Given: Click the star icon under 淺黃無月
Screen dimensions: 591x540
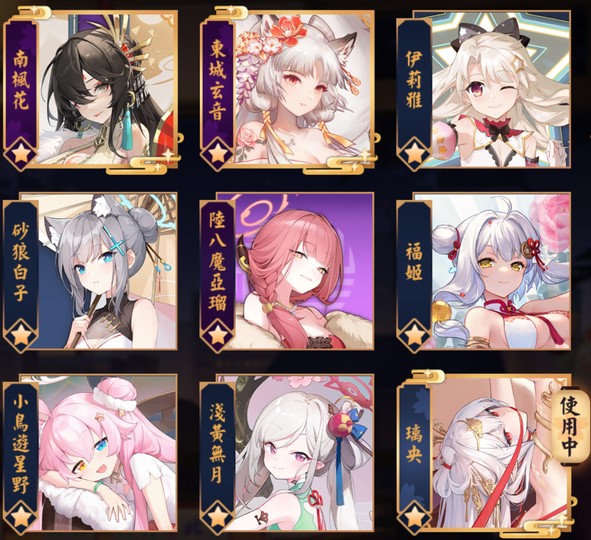Looking at the screenshot, I should tap(217, 517).
